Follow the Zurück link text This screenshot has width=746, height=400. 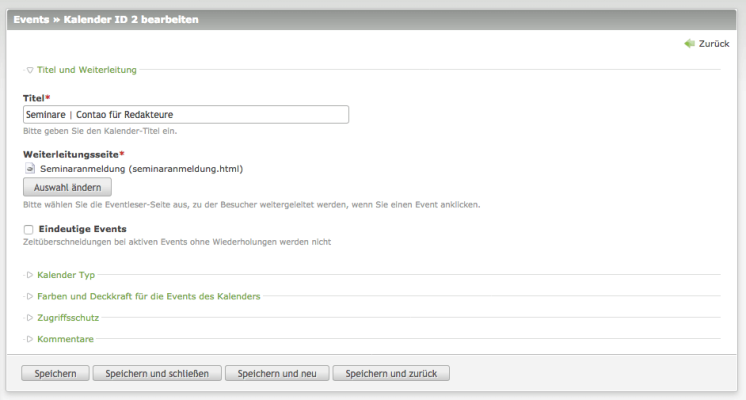click(714, 44)
